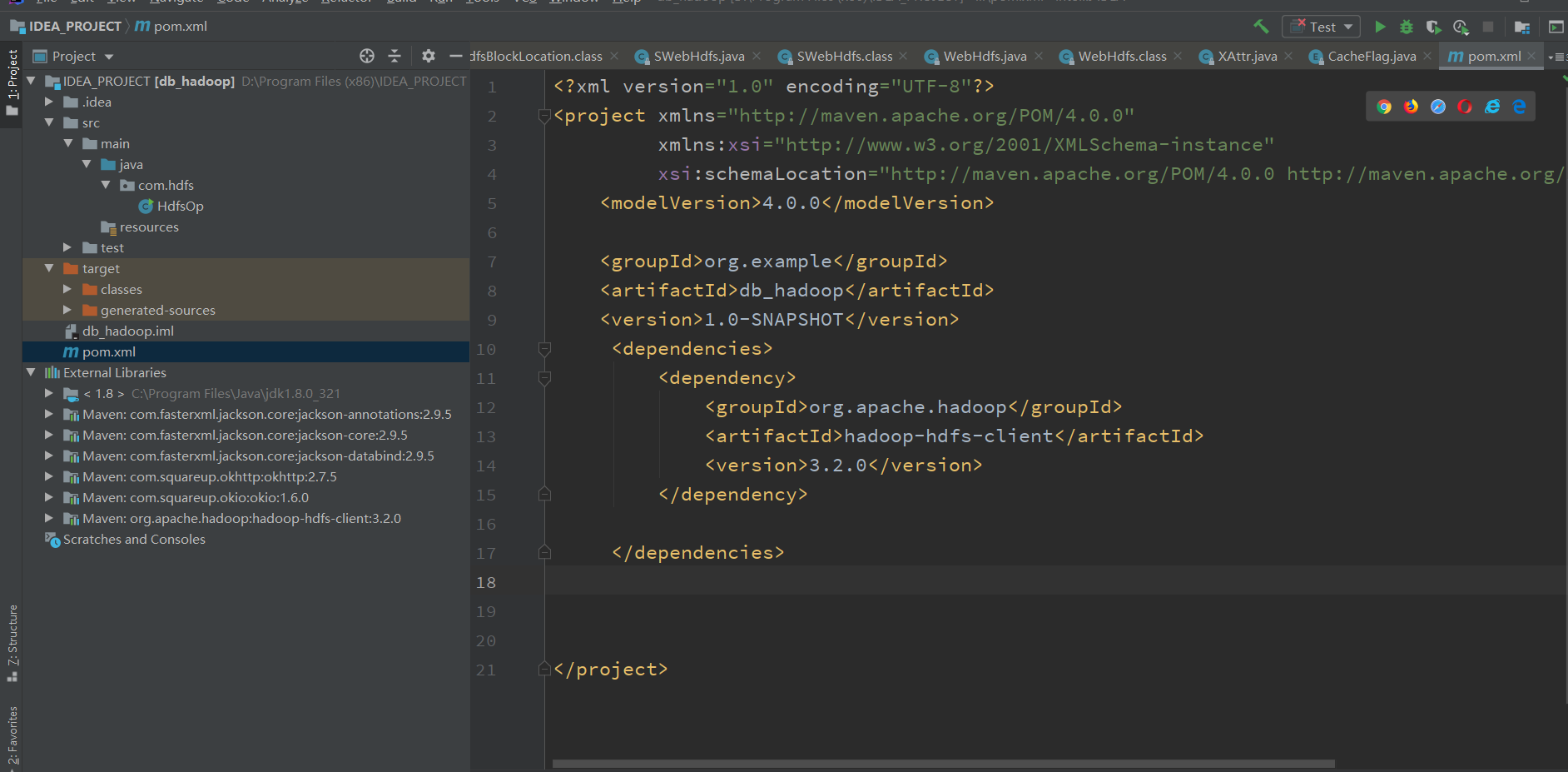
Task: Fold the project tag in gutter
Action: [x=544, y=116]
